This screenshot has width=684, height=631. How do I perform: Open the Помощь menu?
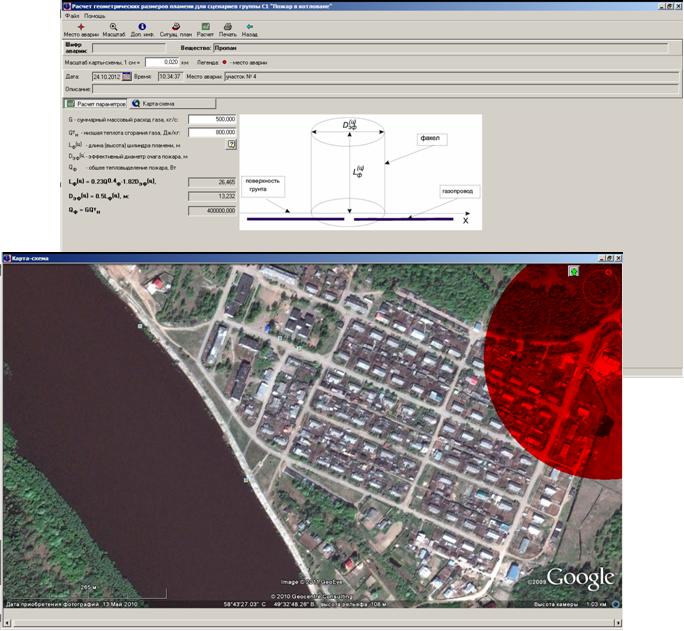94,16
